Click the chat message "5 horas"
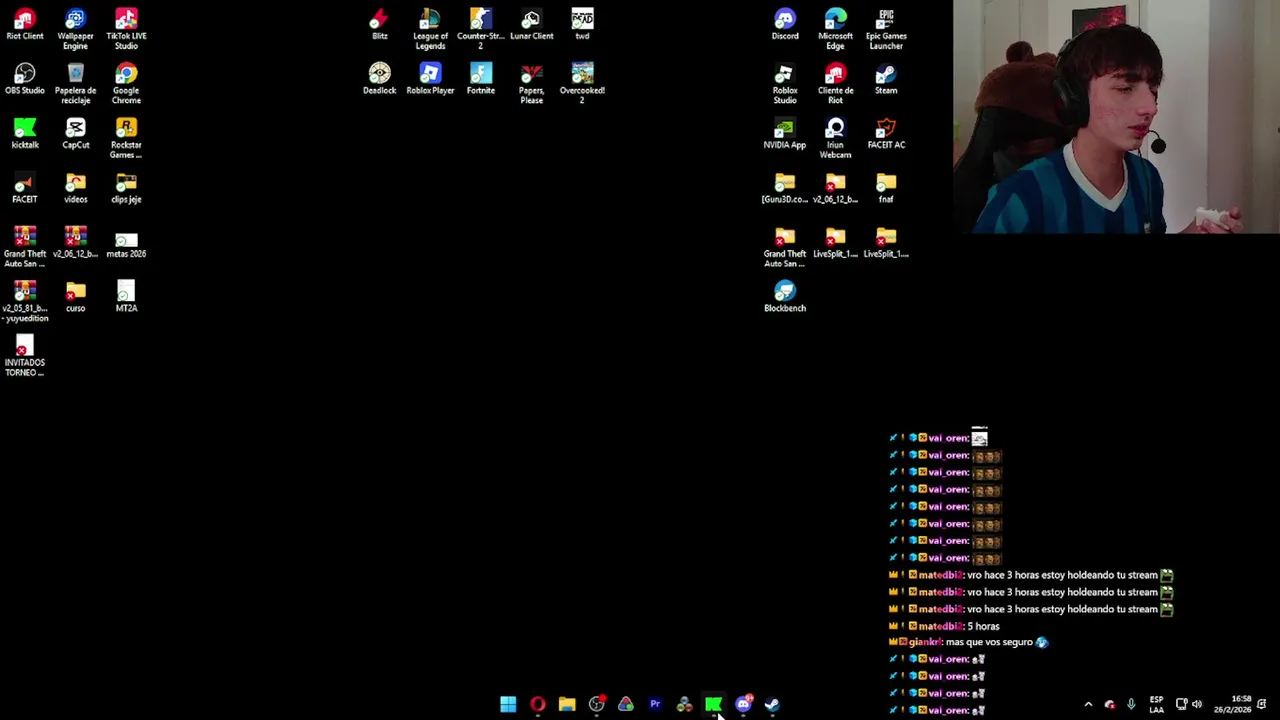This screenshot has width=1280, height=720. [x=983, y=626]
